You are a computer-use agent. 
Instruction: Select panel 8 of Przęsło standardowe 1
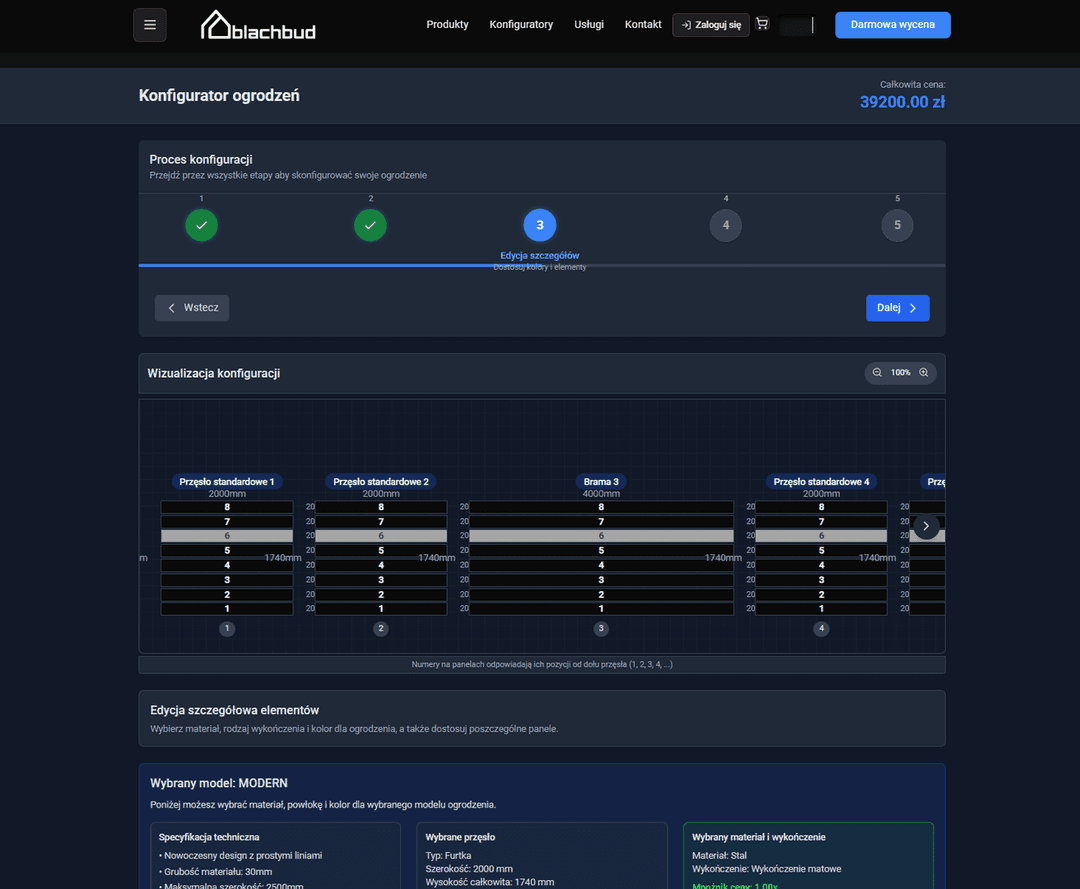[227, 507]
